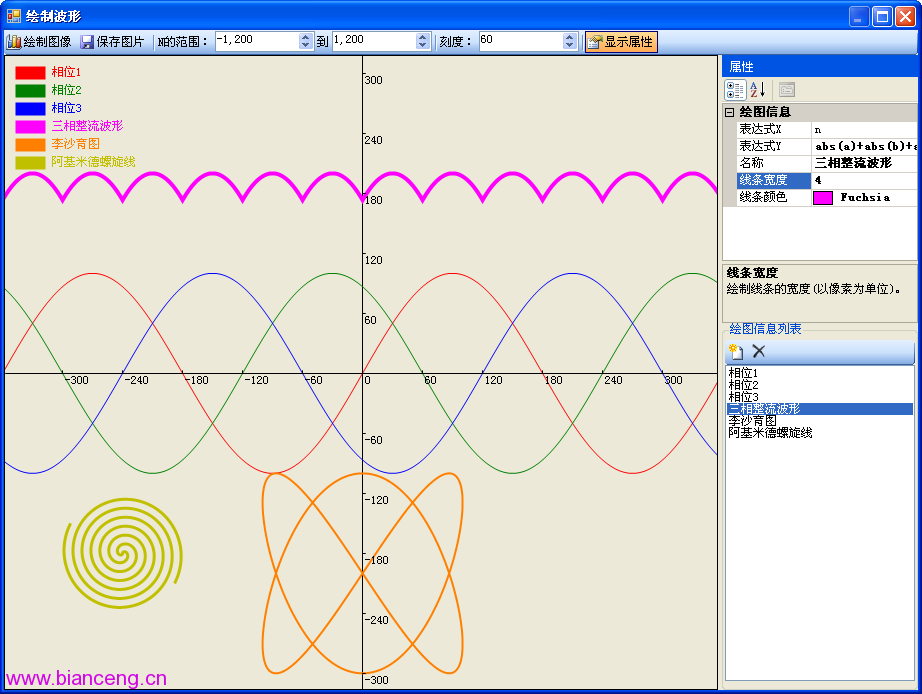Click the 名称 property value 三相整流波形
Image resolution: width=922 pixels, height=694 pixels.
pos(865,163)
